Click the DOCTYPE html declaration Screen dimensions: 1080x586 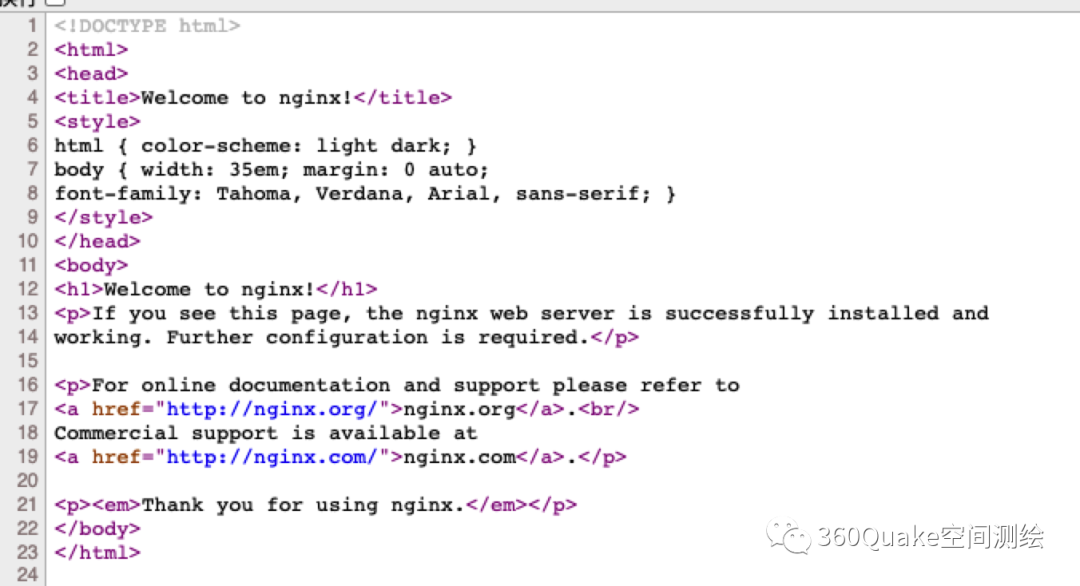click(147, 25)
